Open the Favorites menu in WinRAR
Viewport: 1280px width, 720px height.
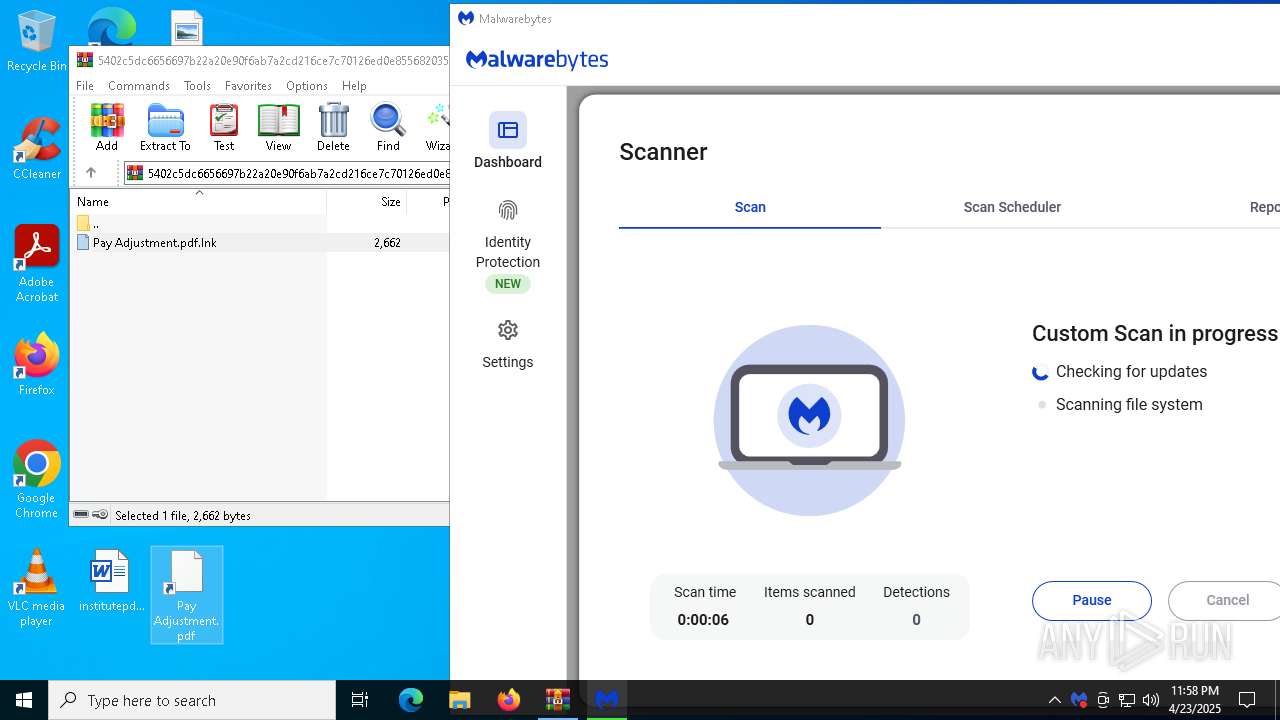(x=248, y=86)
